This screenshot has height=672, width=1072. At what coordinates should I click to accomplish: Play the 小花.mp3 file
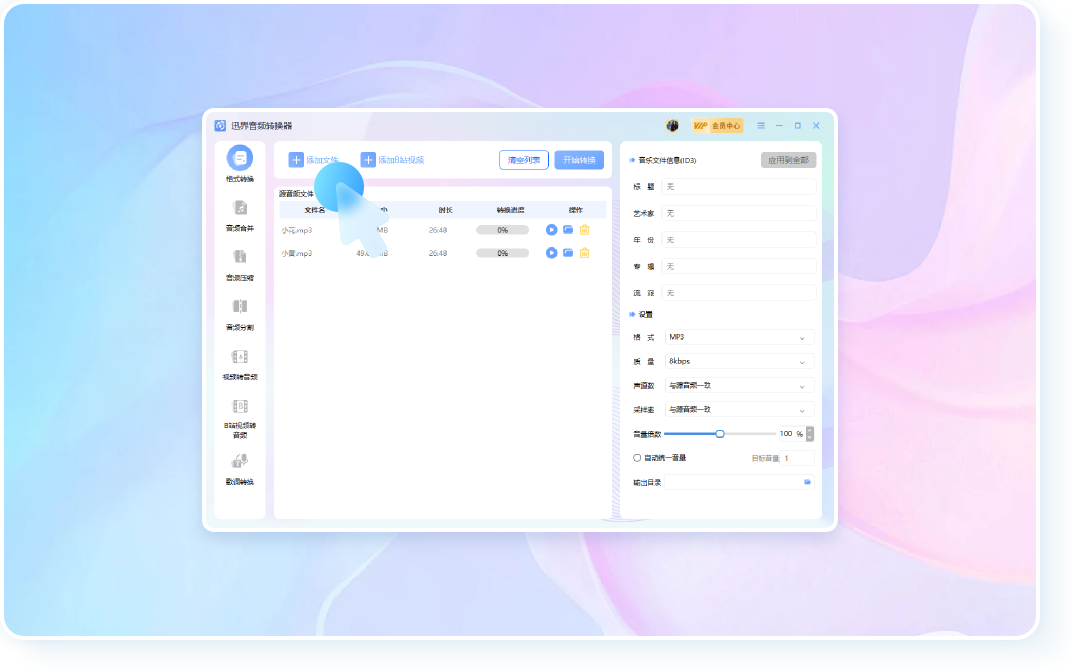(x=552, y=230)
